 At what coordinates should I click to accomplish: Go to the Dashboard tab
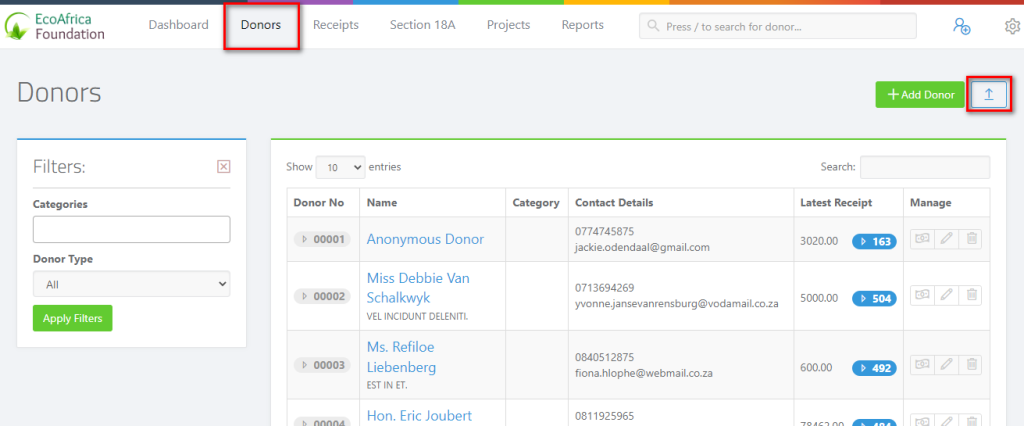click(x=178, y=25)
